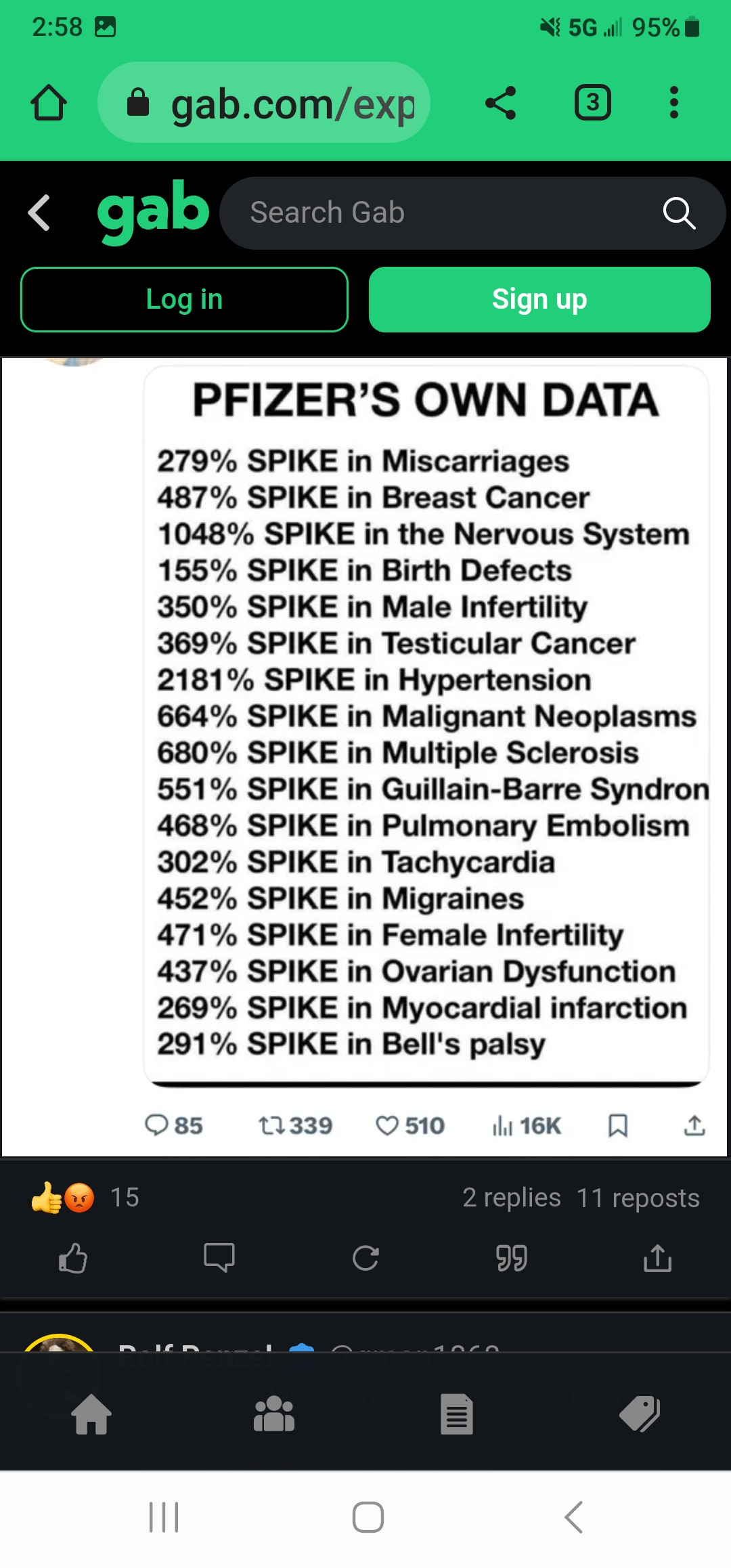Tap the browser home icon
The image size is (731, 1568).
pyautogui.click(x=49, y=103)
